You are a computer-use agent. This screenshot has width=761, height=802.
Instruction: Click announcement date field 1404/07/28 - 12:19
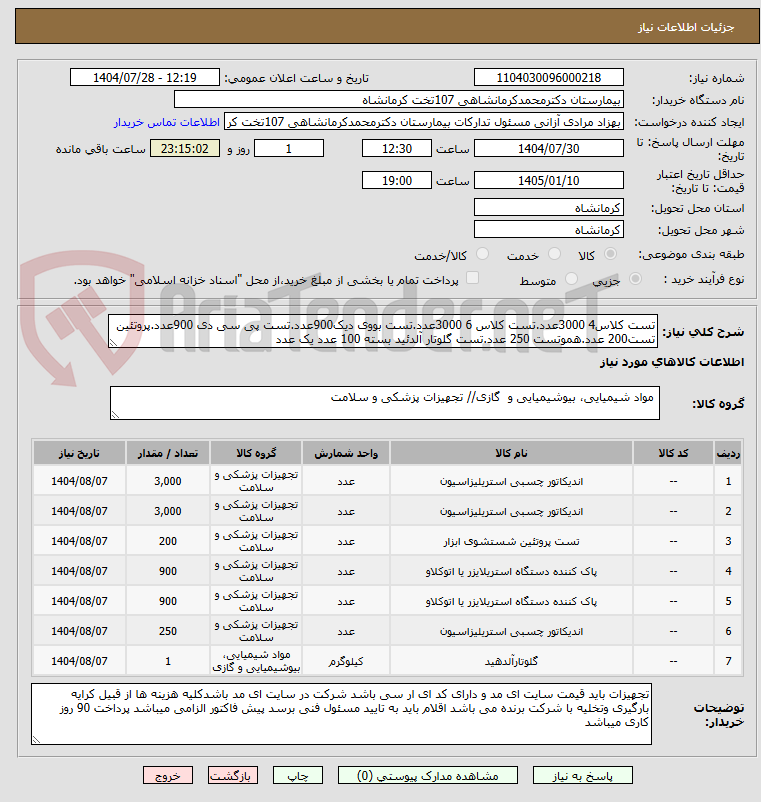[x=145, y=77]
